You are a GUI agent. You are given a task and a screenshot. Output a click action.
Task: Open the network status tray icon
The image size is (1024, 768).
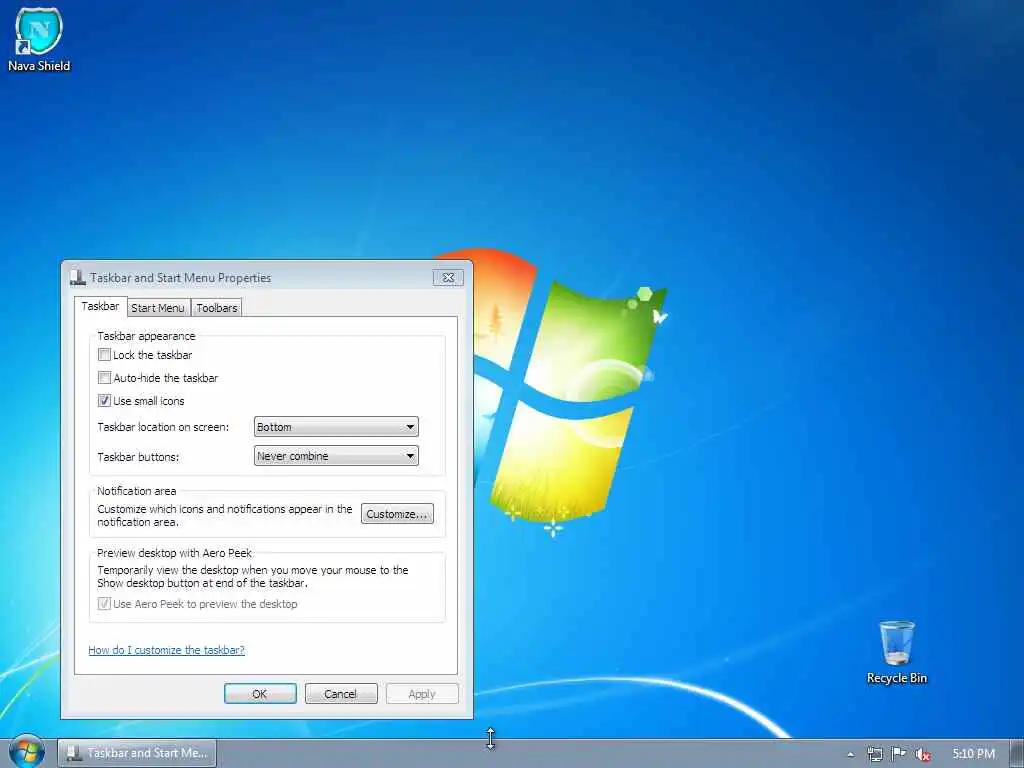(874, 754)
